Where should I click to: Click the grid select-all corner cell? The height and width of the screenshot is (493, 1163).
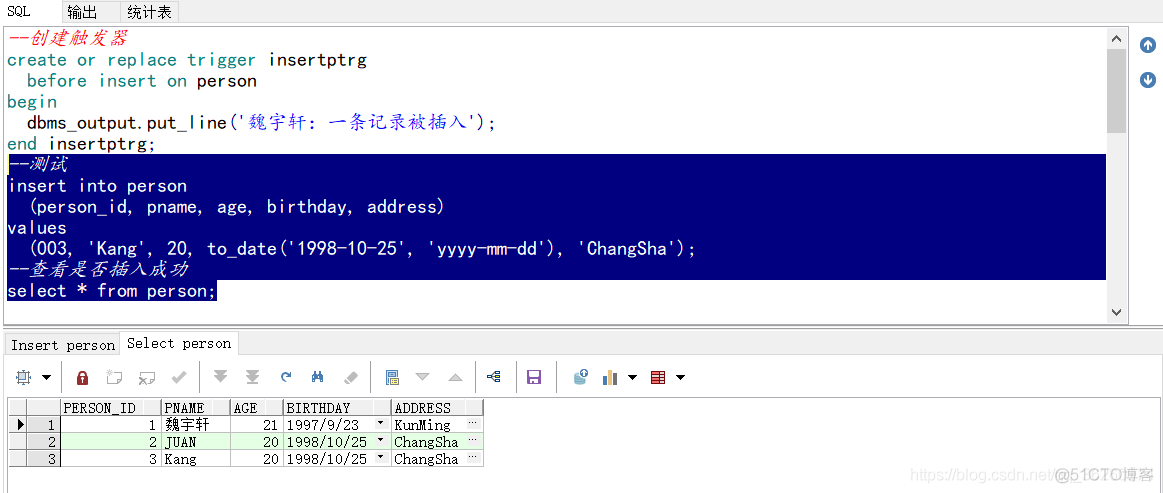pyautogui.click(x=18, y=408)
